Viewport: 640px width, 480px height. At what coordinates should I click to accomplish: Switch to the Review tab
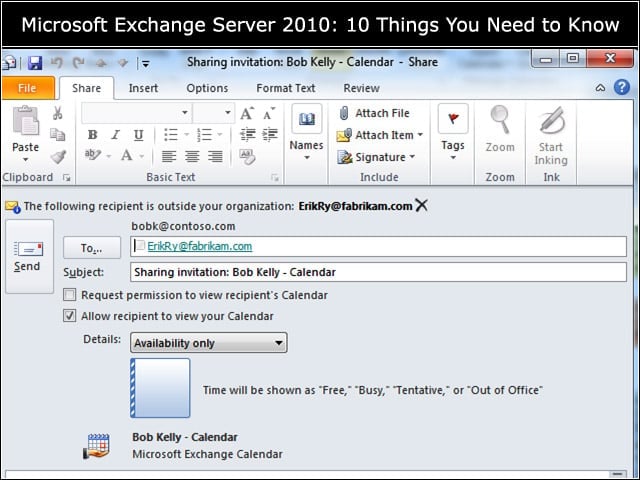coord(361,88)
